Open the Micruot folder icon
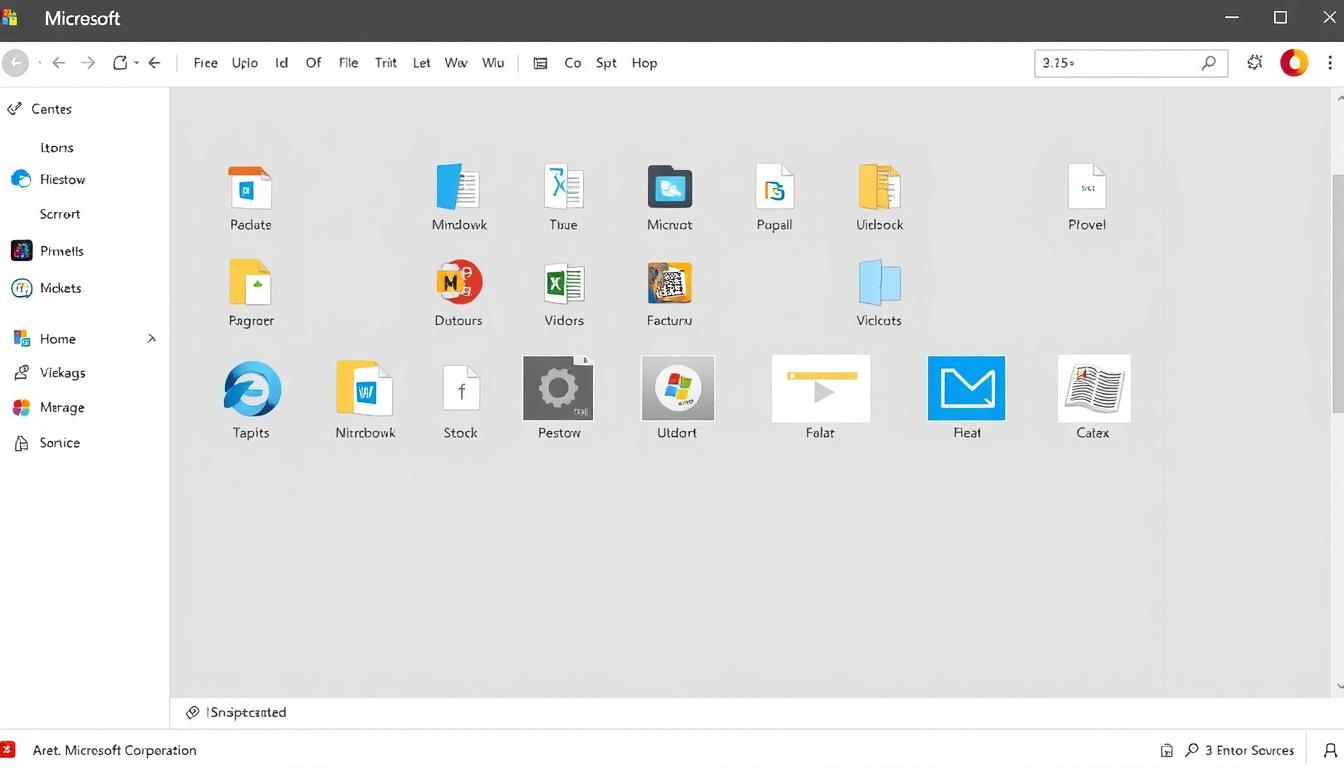 (669, 187)
